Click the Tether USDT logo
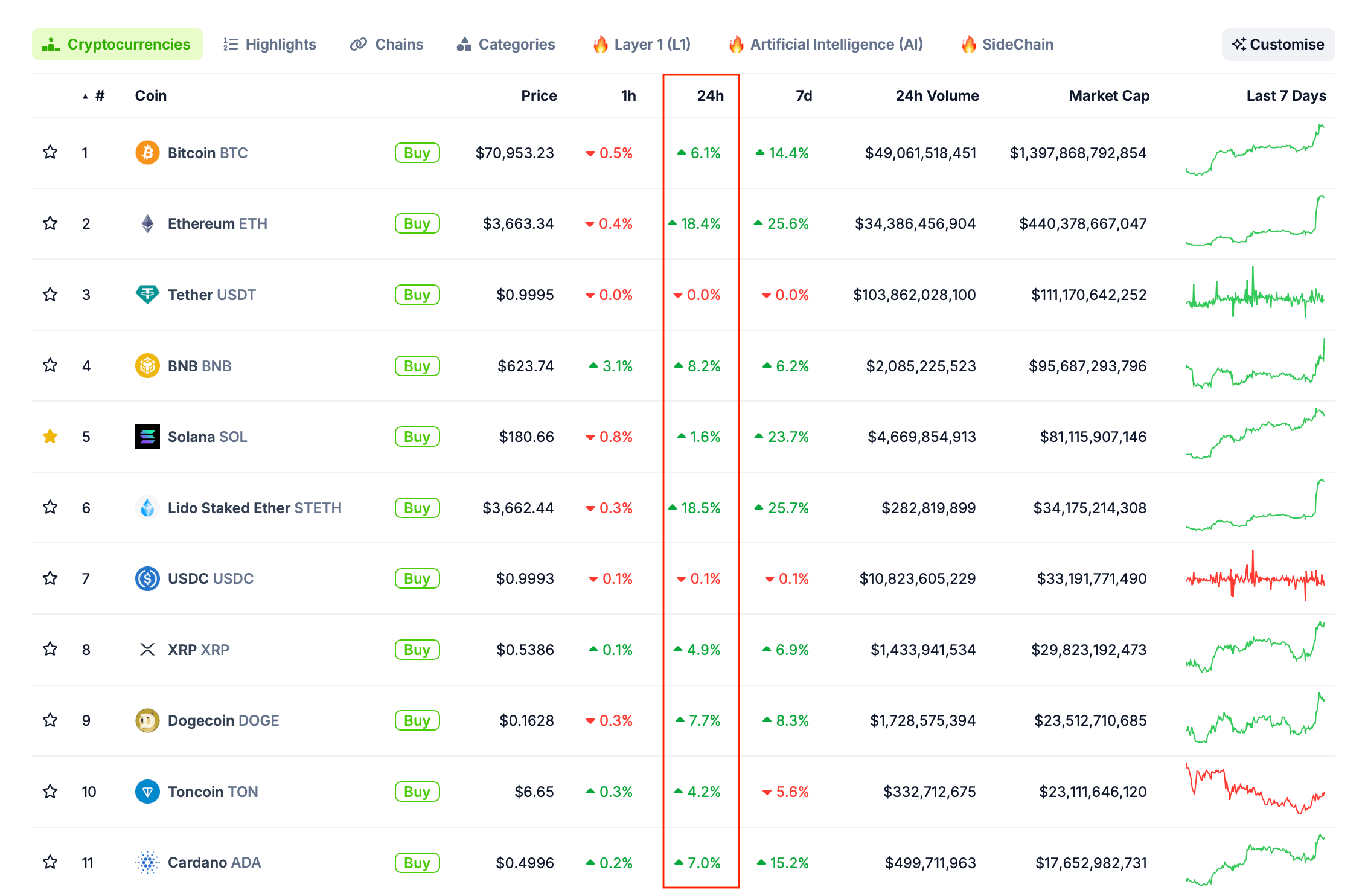The height and width of the screenshot is (896, 1368). pos(147,295)
